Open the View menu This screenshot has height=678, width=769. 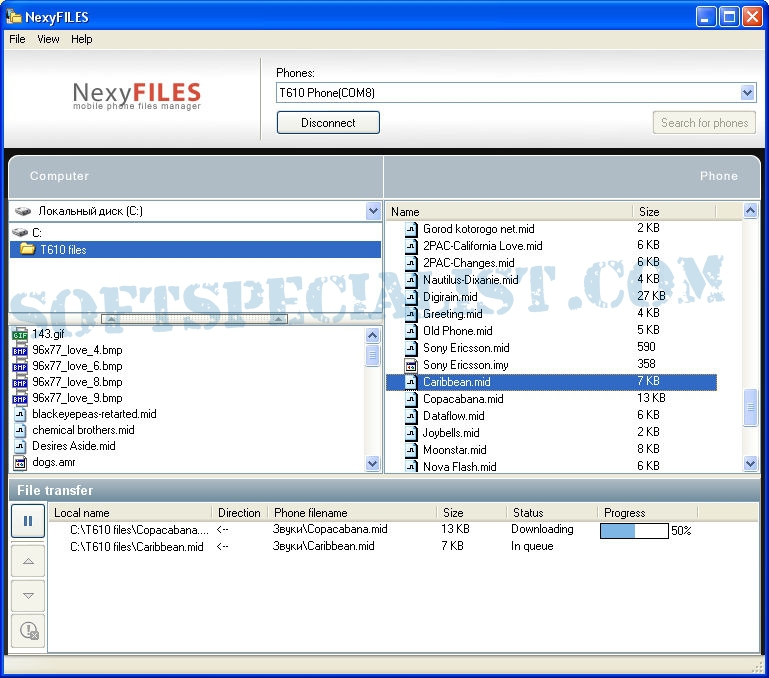click(x=48, y=39)
